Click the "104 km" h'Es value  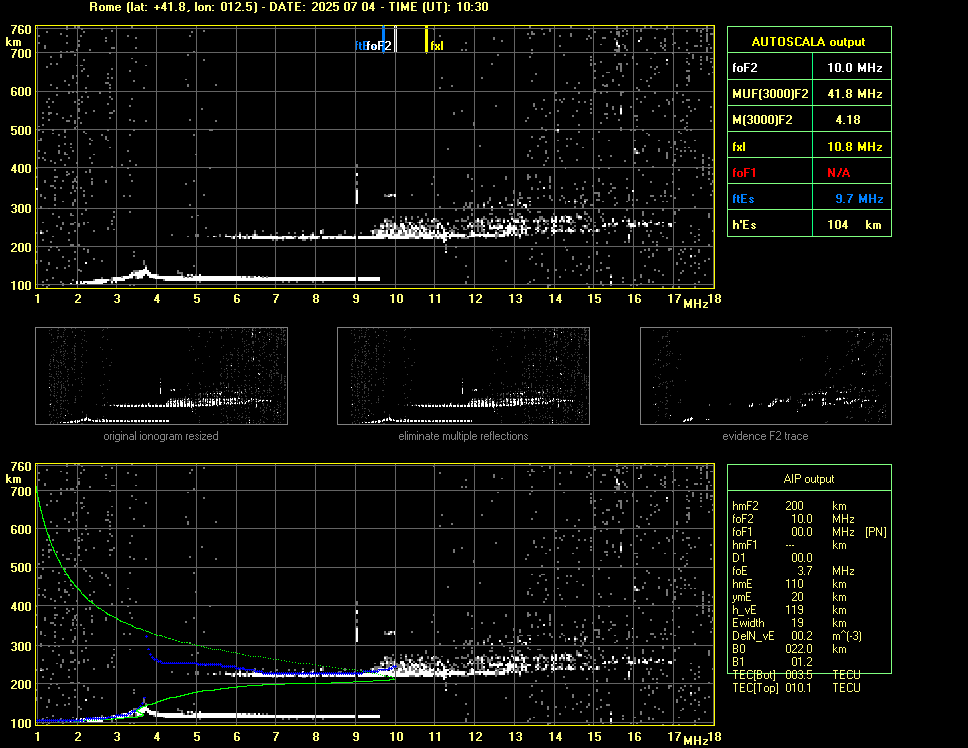[x=854, y=225]
